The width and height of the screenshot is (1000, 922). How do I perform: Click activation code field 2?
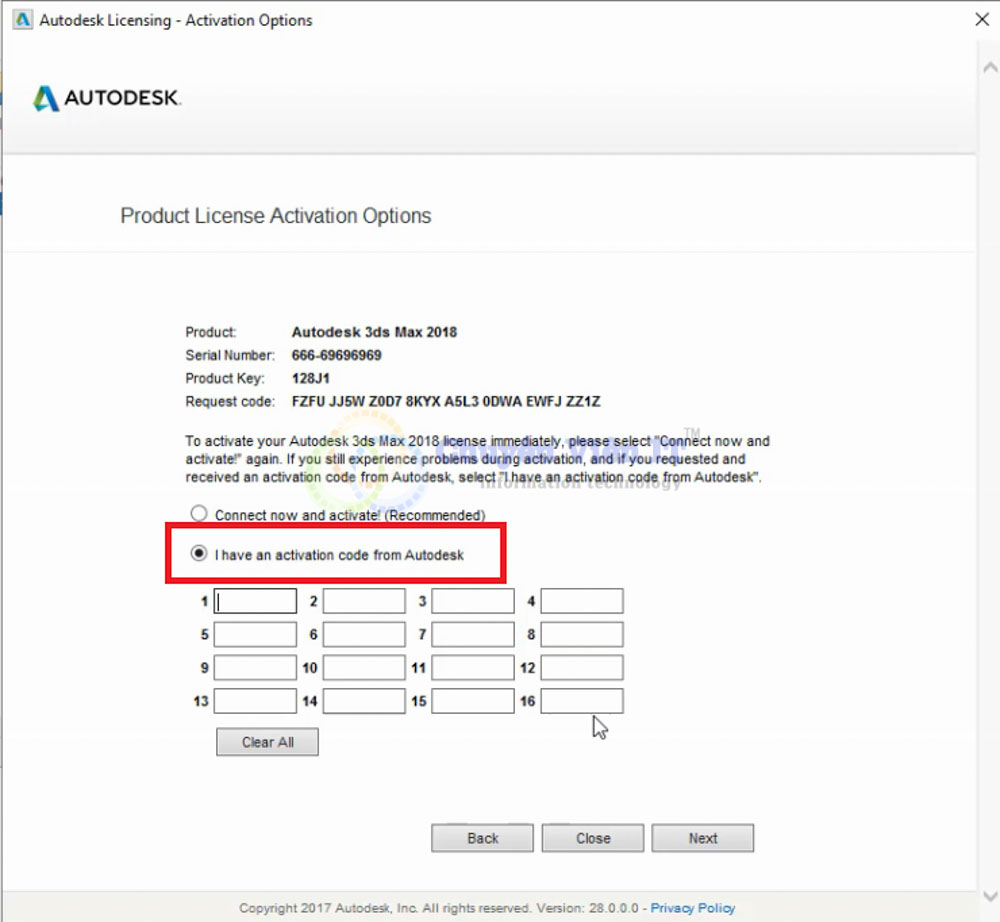(364, 601)
